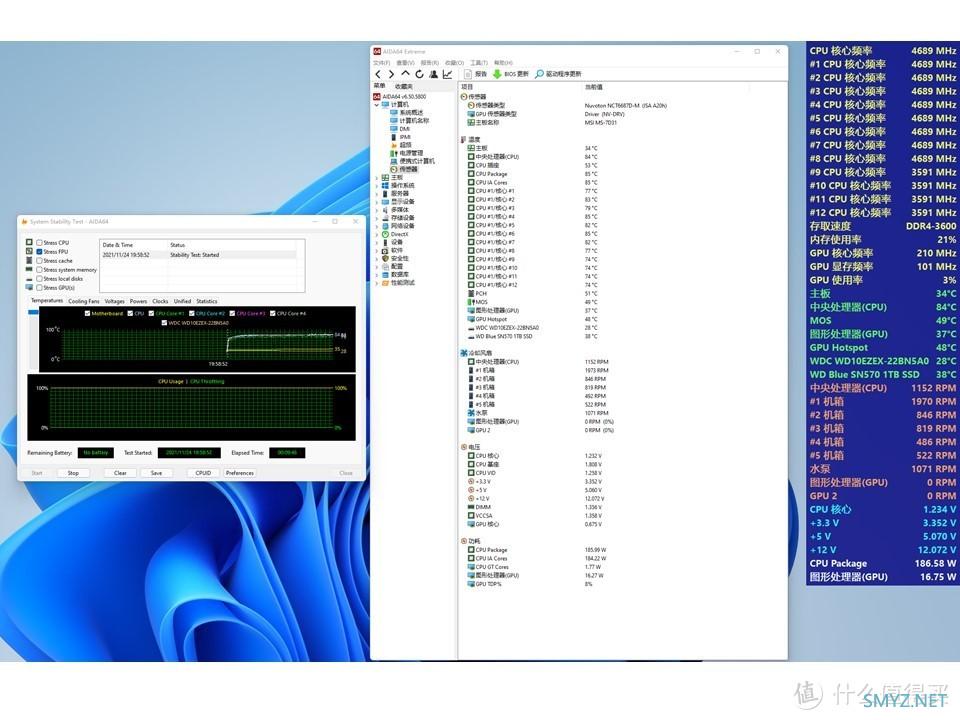The width and height of the screenshot is (960, 720).
Task: Select DirectX in the AIDA64 tree
Action: click(x=395, y=234)
